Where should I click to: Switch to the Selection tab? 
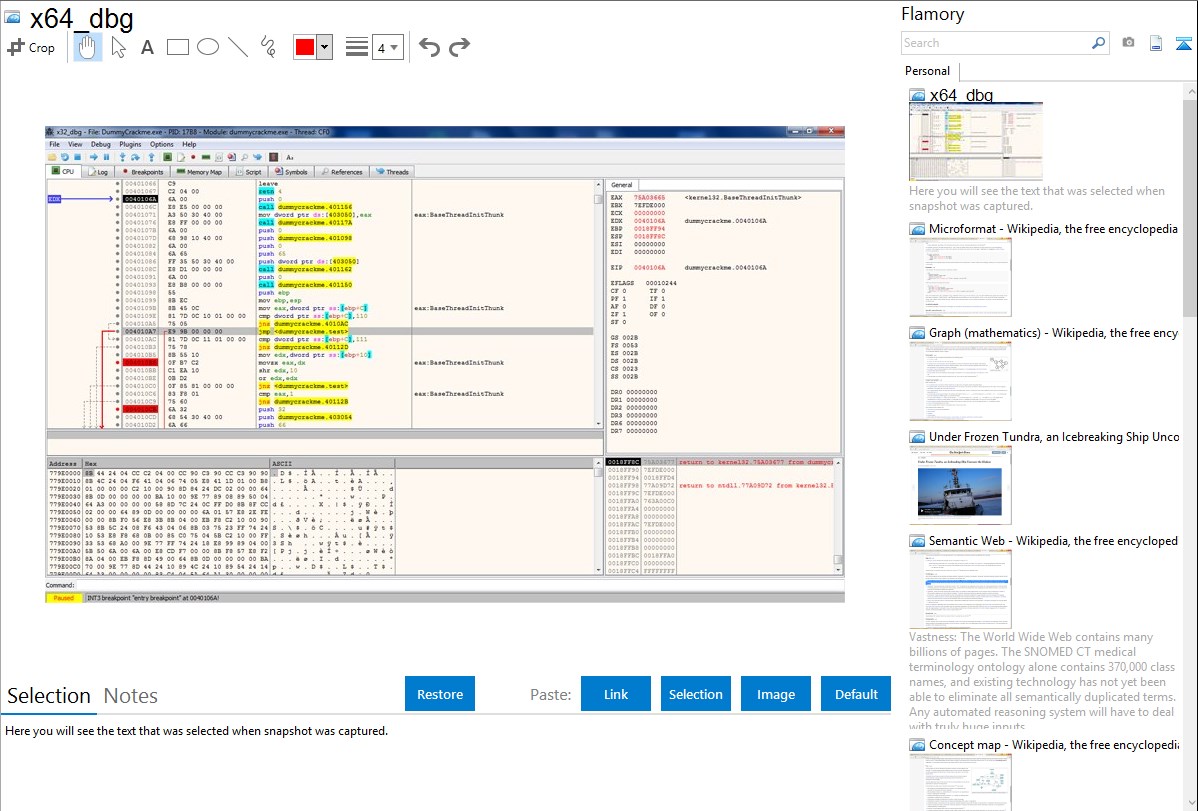pyautogui.click(x=49, y=696)
